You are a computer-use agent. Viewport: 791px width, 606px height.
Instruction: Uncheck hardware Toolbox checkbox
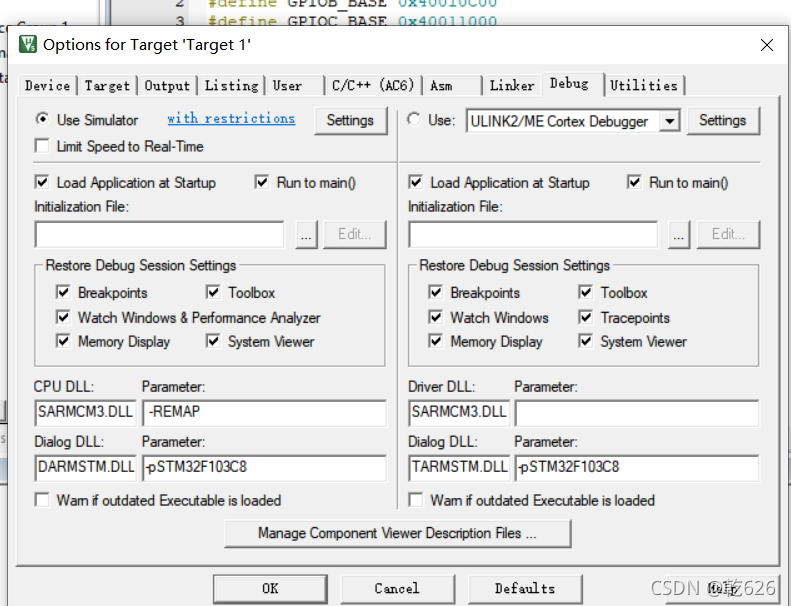pos(586,292)
